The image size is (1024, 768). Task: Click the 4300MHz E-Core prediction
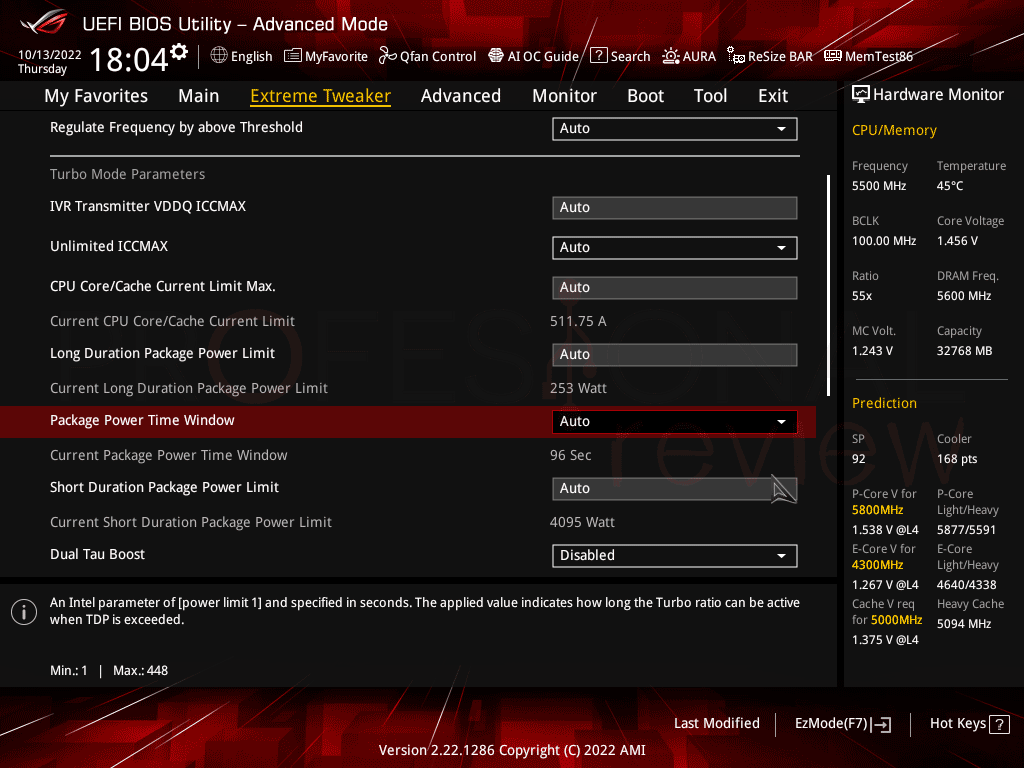click(x=877, y=565)
